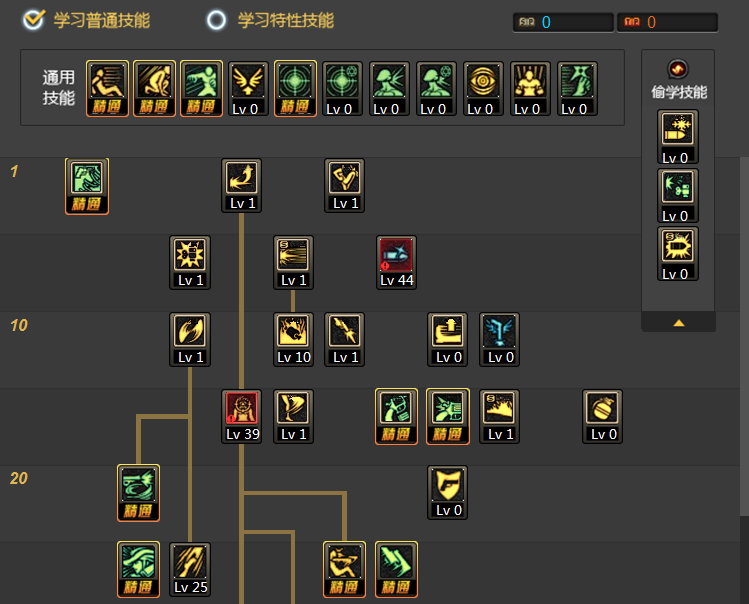Select the green whirlwind mastered skill at level 20

(x=139, y=493)
